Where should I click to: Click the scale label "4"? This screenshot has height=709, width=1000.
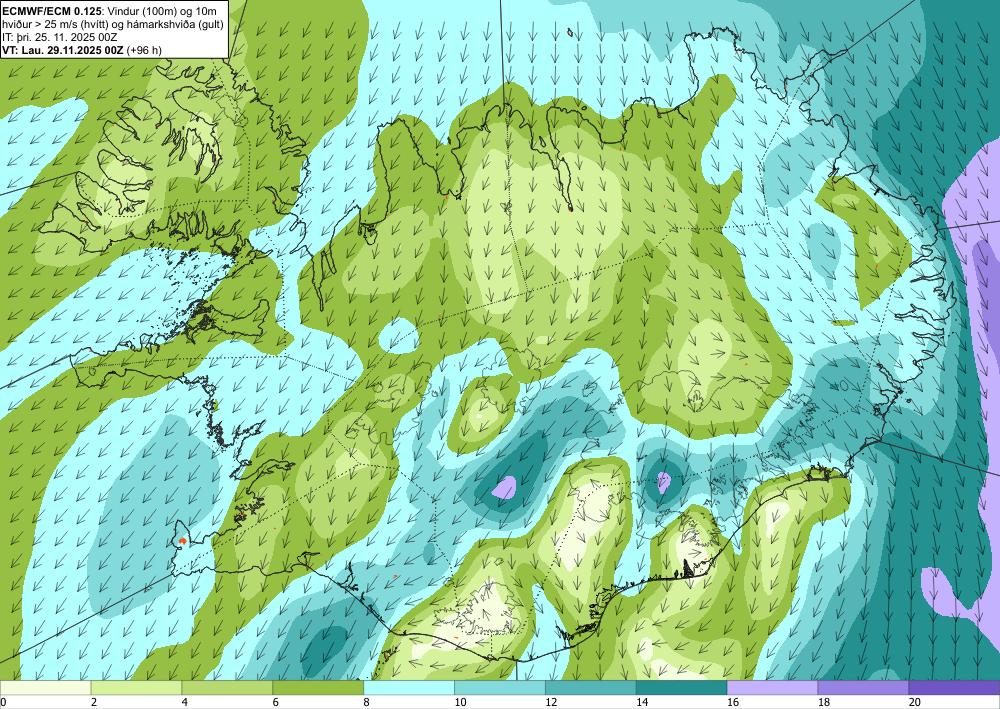tap(184, 702)
